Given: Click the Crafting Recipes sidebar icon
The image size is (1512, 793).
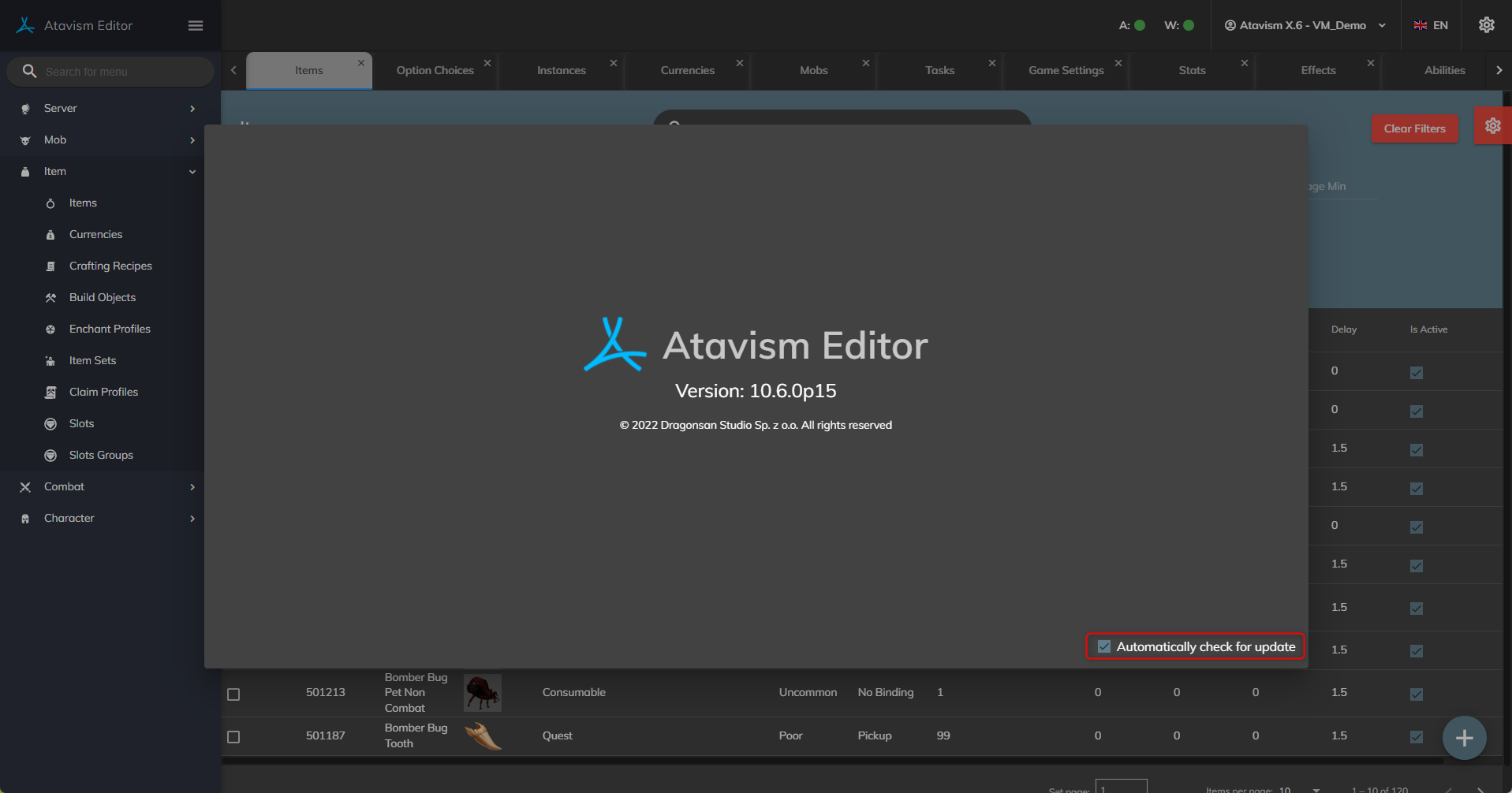Looking at the screenshot, I should coord(50,266).
